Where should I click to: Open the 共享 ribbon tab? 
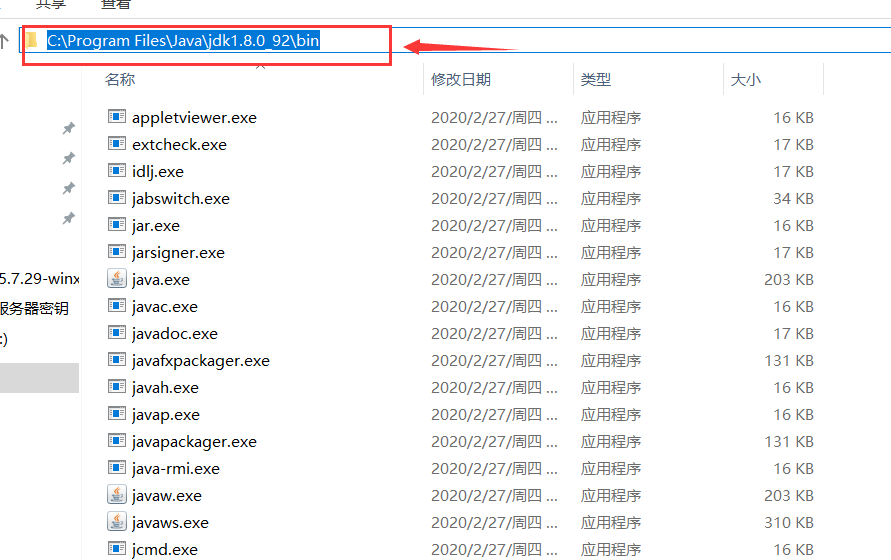point(51,5)
